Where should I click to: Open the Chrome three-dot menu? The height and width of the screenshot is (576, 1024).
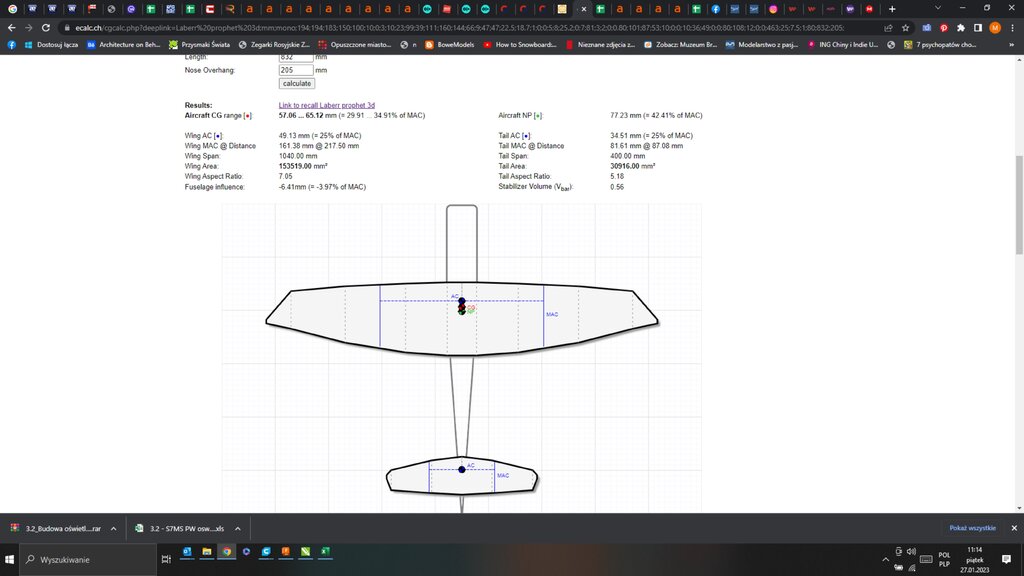1012,28
